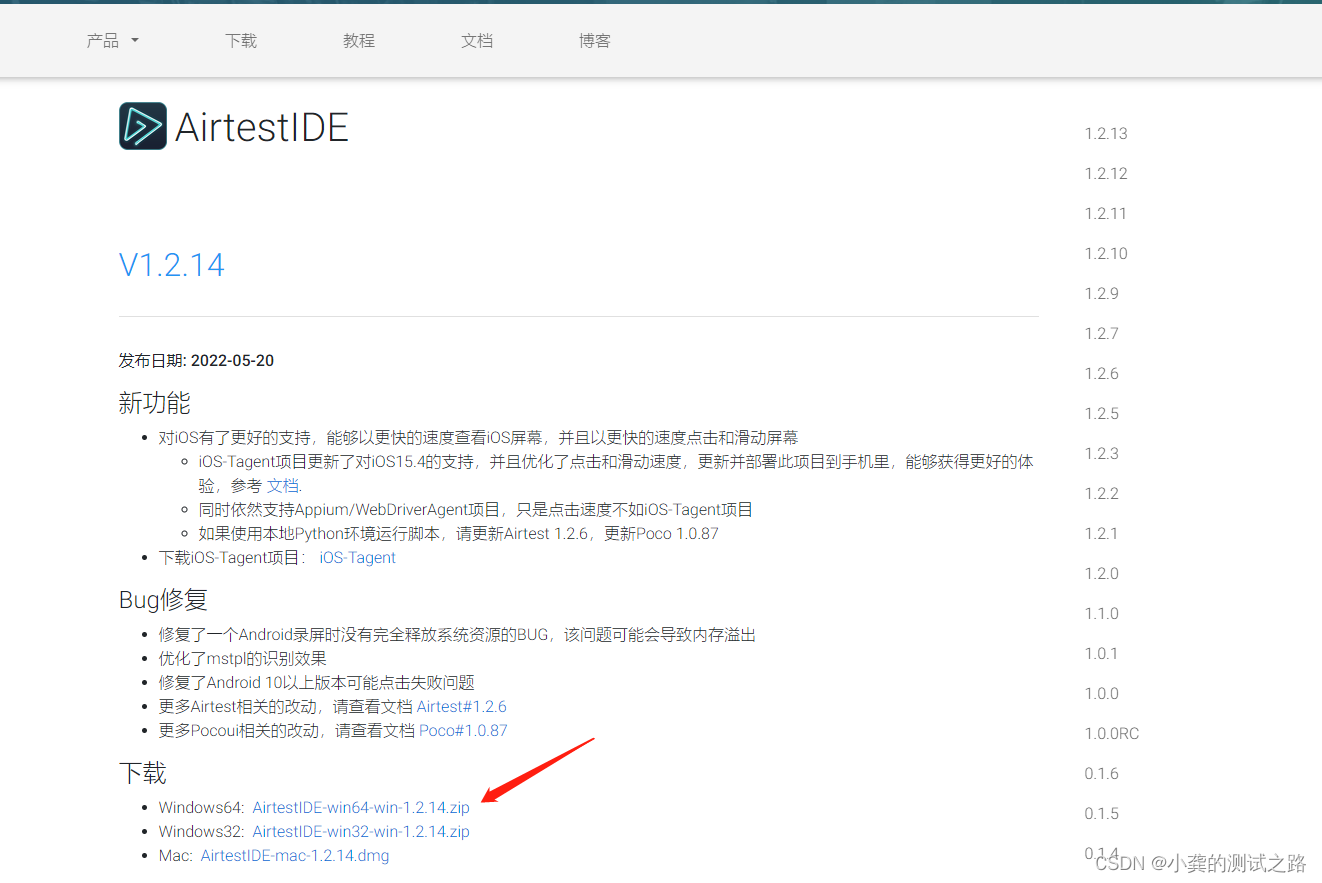Click the Windows64: label text
The image size is (1322, 883).
click(202, 808)
